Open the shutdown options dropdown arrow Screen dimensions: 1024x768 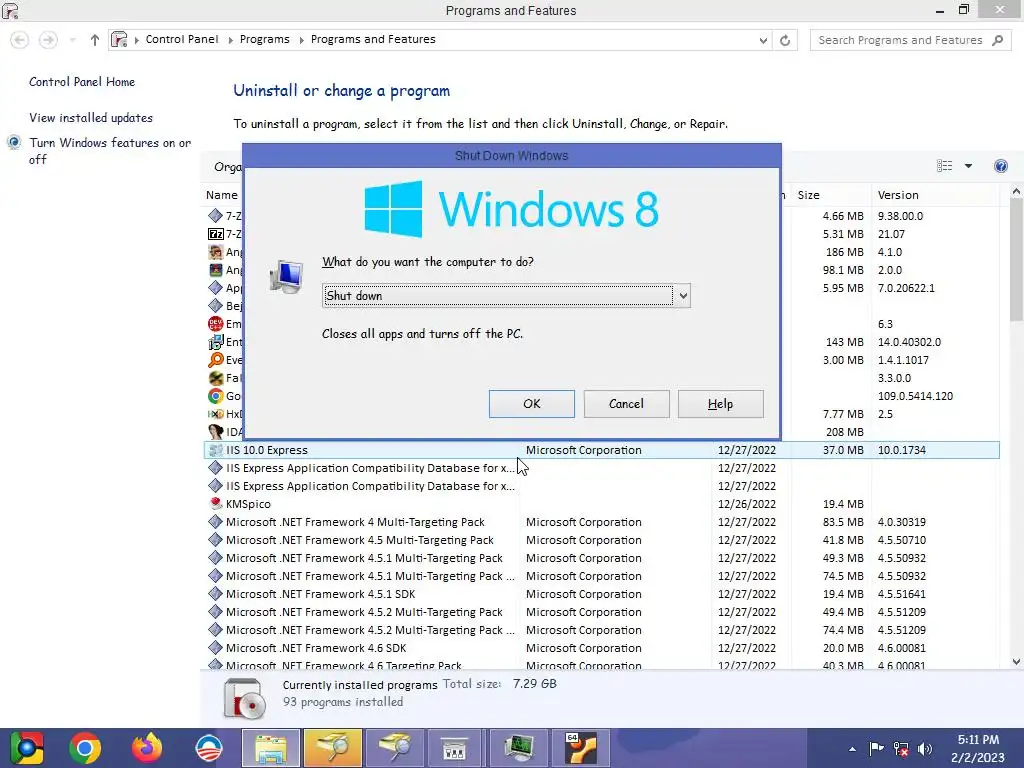(x=682, y=296)
